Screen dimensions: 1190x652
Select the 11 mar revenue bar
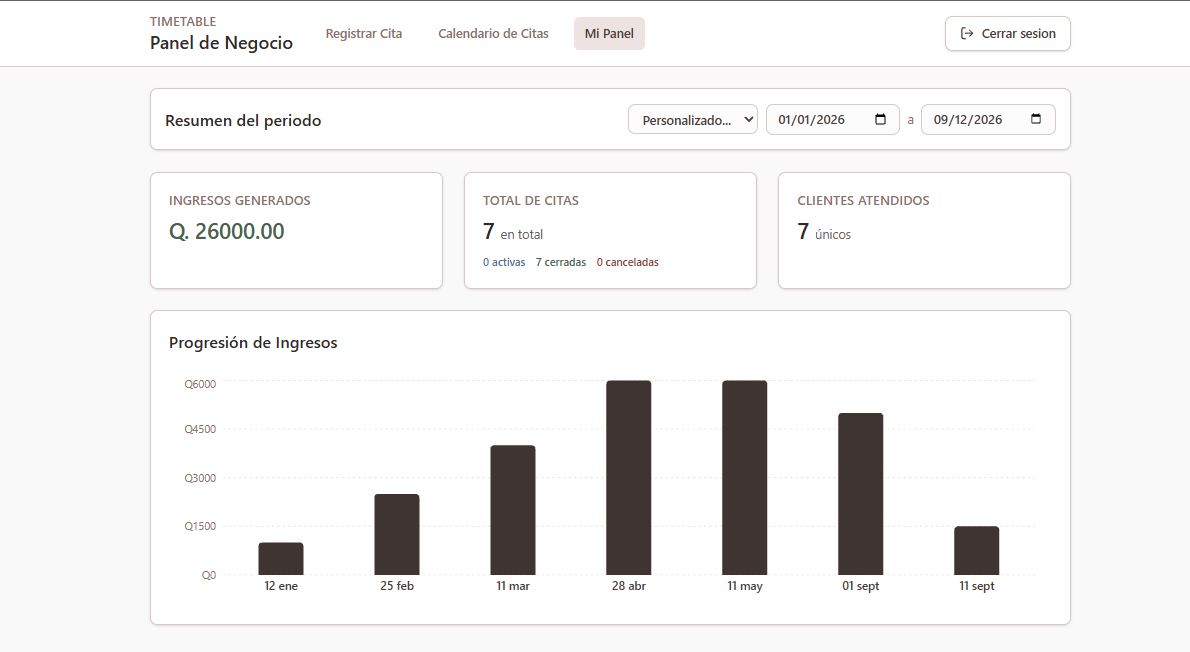[x=513, y=510]
